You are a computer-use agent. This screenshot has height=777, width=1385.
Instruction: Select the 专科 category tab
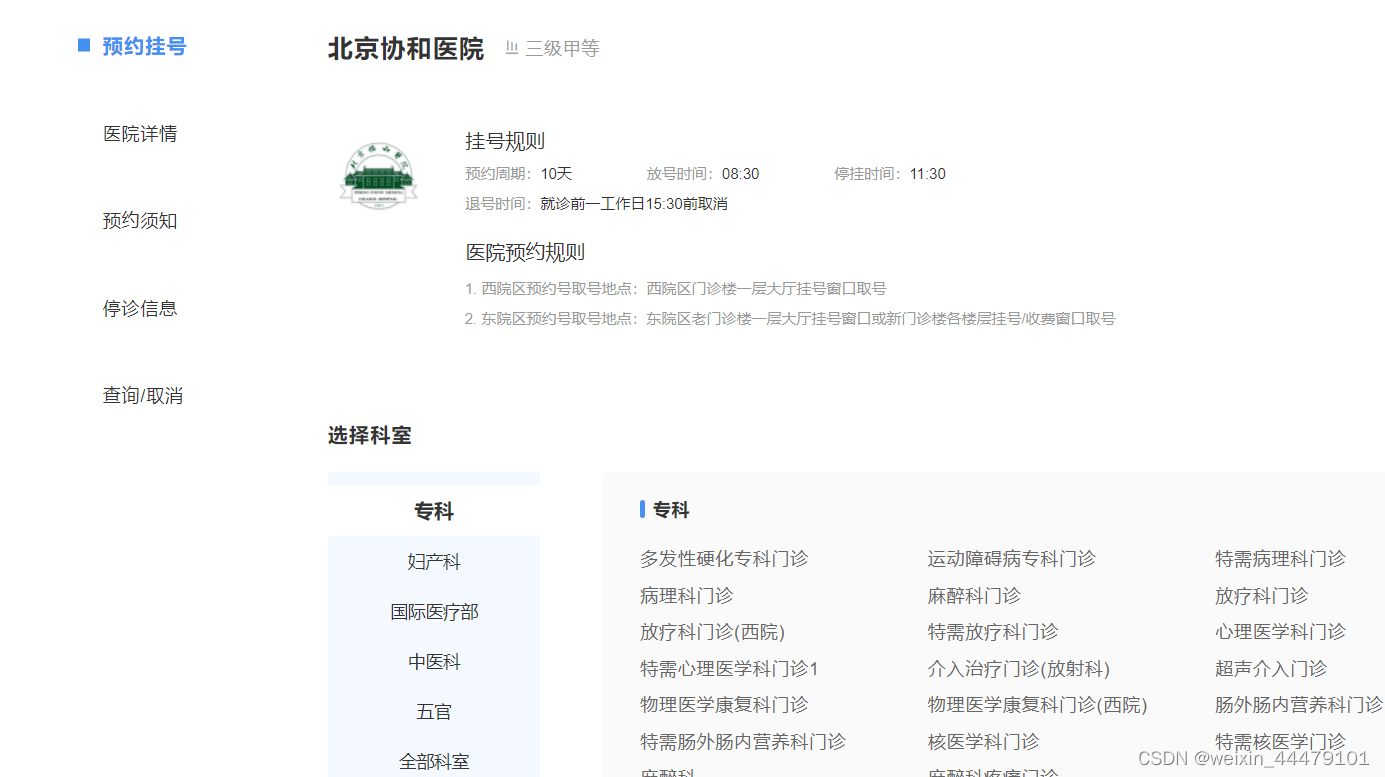pos(433,511)
